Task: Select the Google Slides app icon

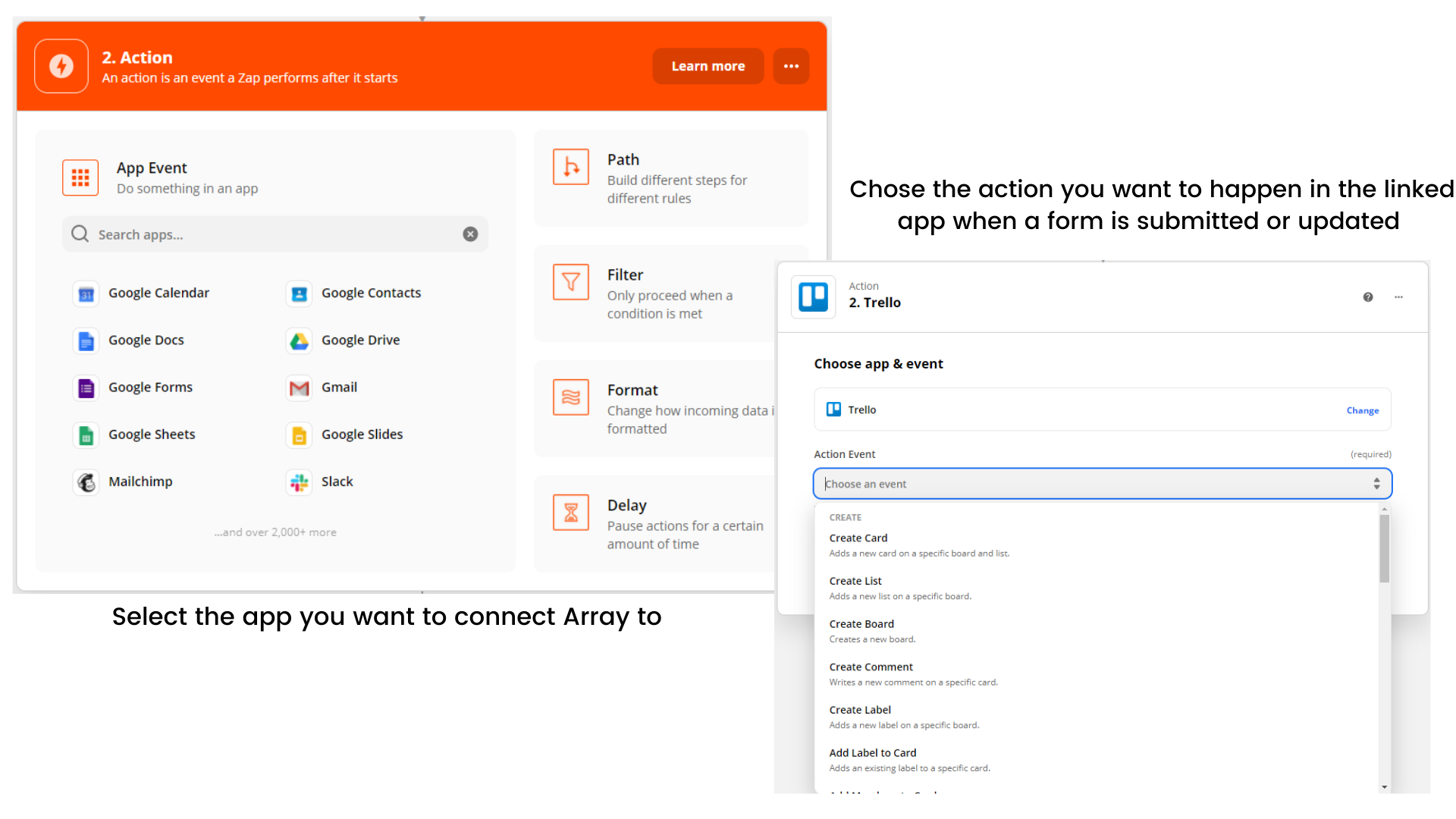Action: 299,435
